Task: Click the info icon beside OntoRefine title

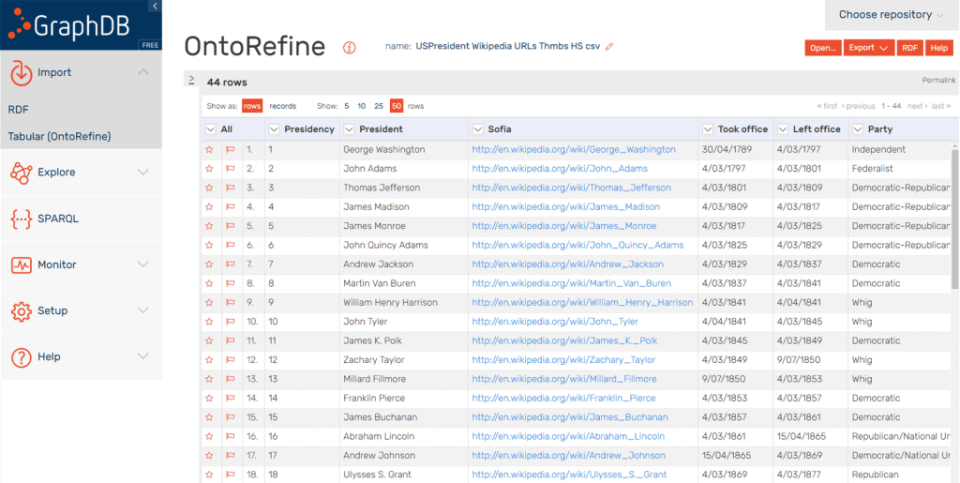Action: coord(349,47)
